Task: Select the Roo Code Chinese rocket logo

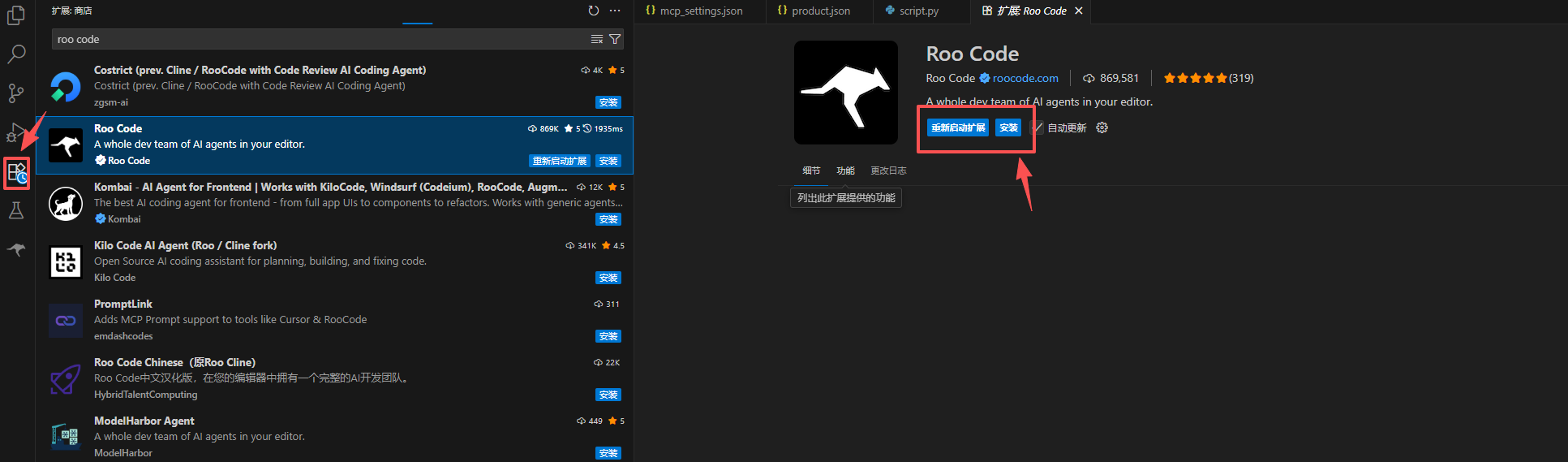Action: click(x=66, y=378)
